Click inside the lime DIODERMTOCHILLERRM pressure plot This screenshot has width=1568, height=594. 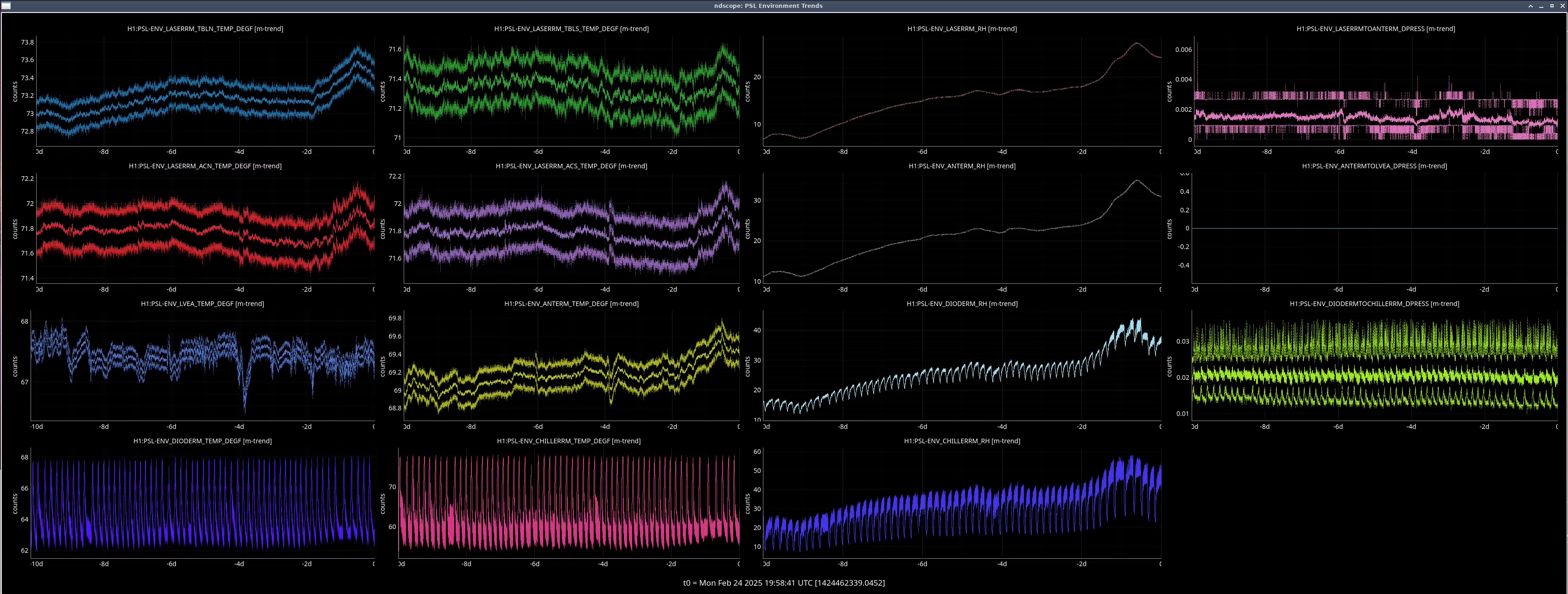[x=1374, y=365]
